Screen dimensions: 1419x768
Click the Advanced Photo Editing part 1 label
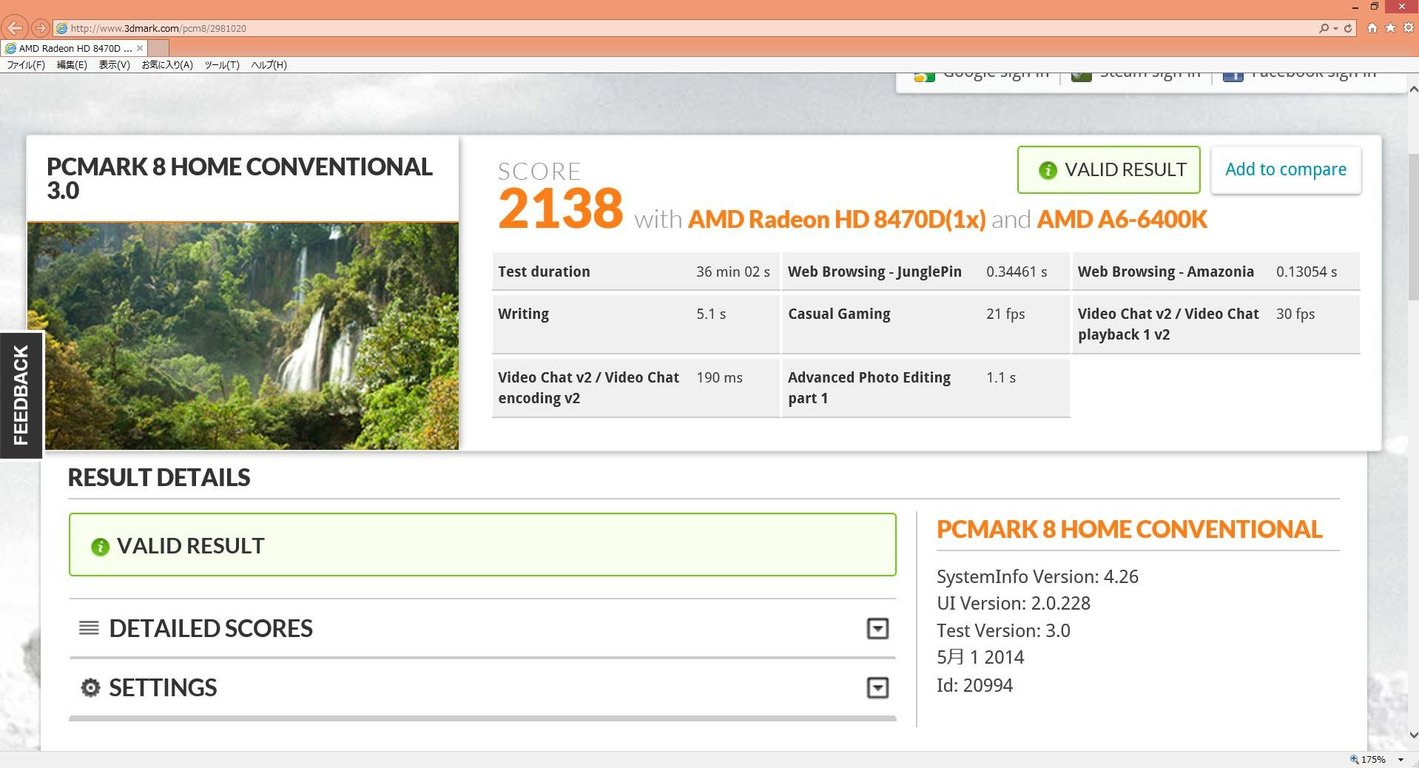click(x=869, y=388)
